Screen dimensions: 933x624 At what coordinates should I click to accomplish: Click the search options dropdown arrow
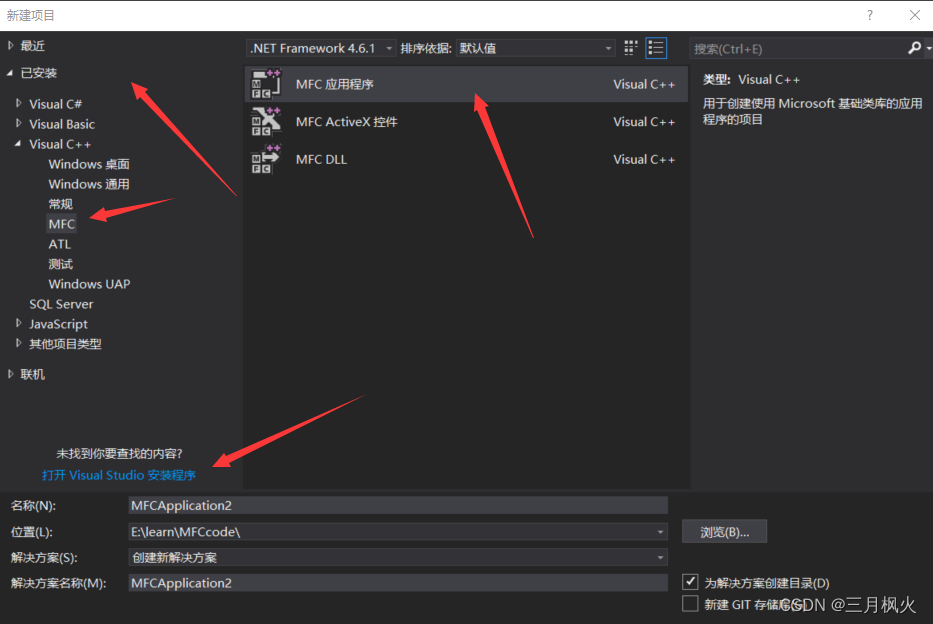[928, 48]
